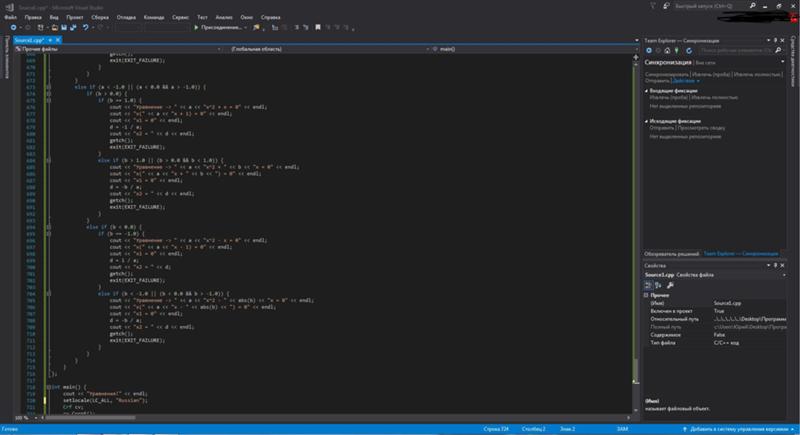This screenshot has width=800, height=435.
Task: Collapse the 'Входящие фиксации' section
Action: click(x=646, y=89)
